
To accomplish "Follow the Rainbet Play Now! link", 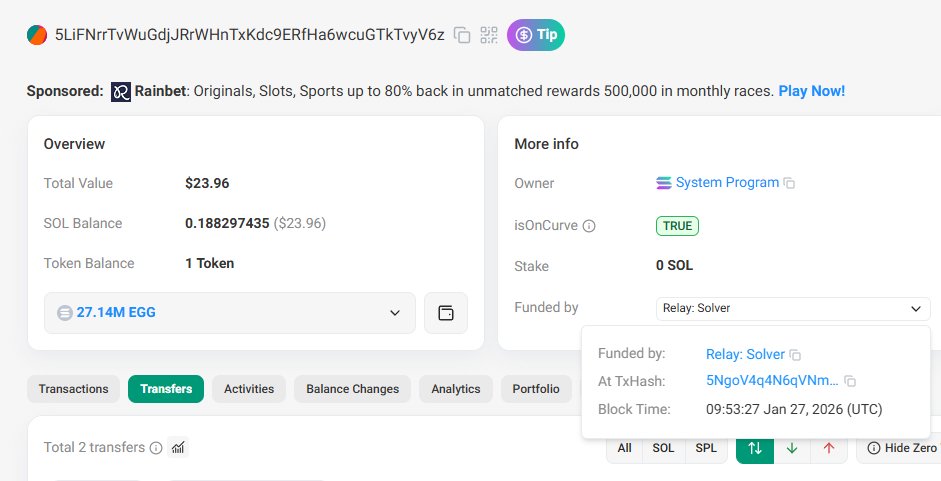I will coord(811,91).
